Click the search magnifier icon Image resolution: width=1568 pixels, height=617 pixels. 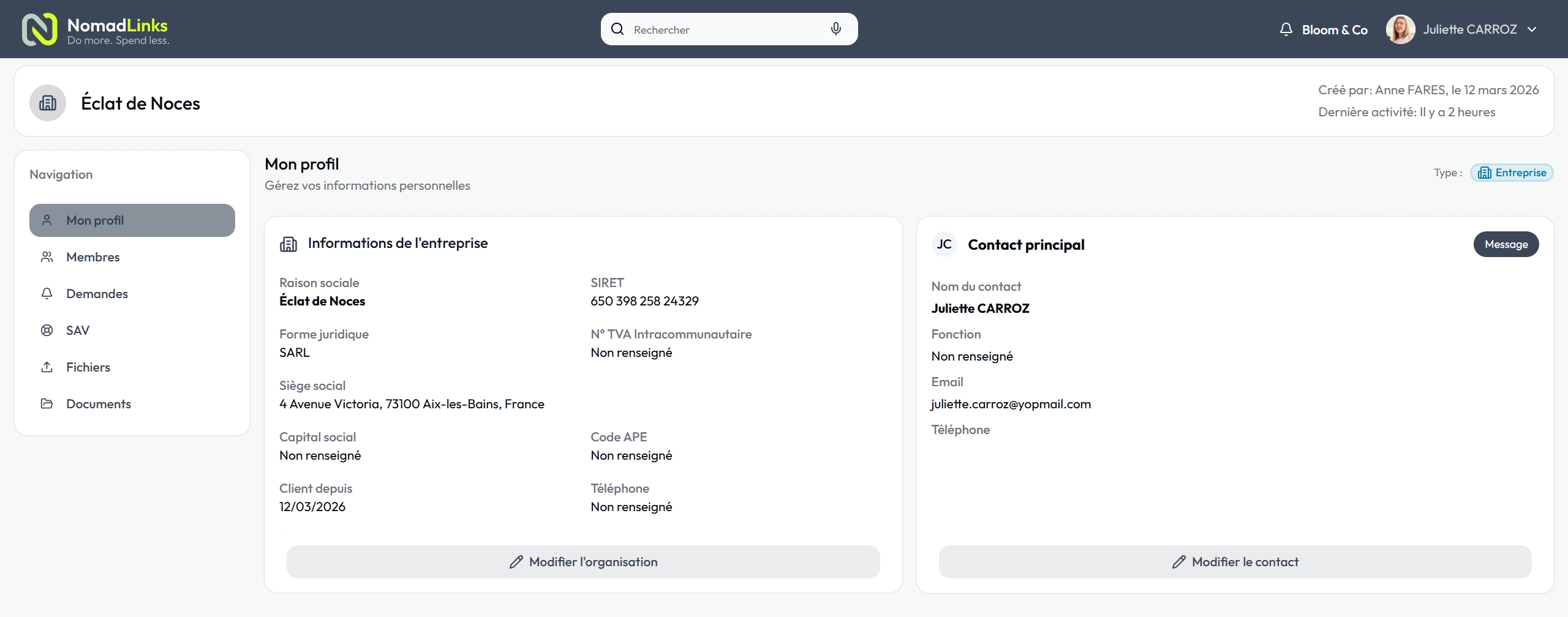[x=617, y=29]
